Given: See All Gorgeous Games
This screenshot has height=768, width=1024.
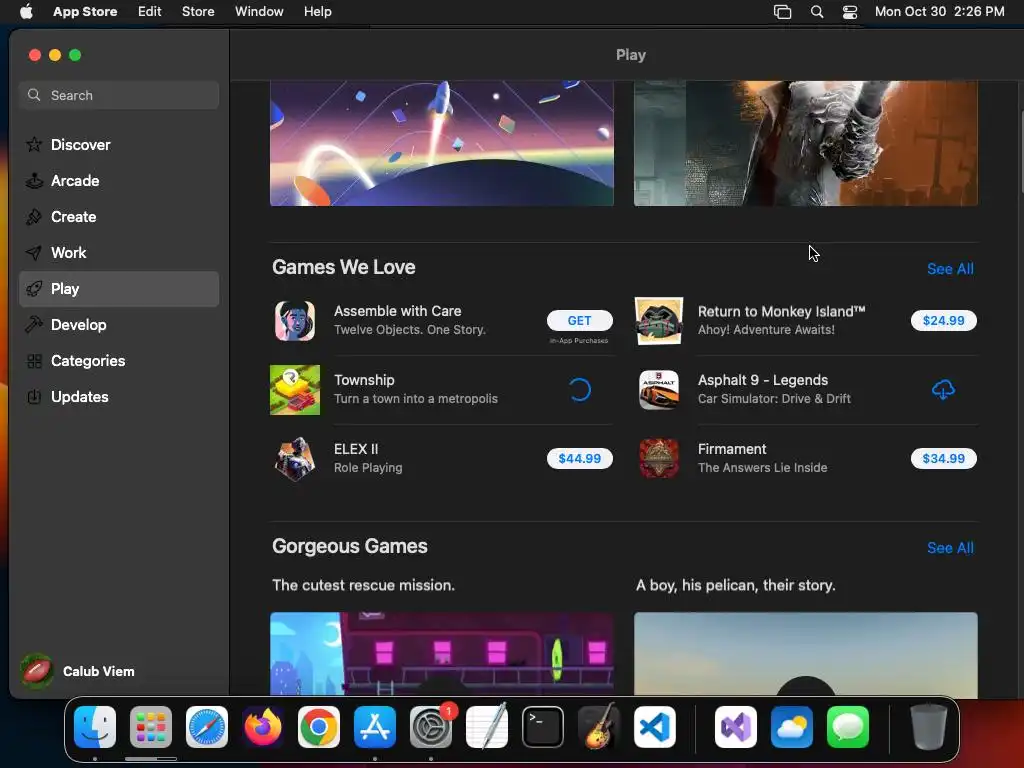Looking at the screenshot, I should pos(950,548).
